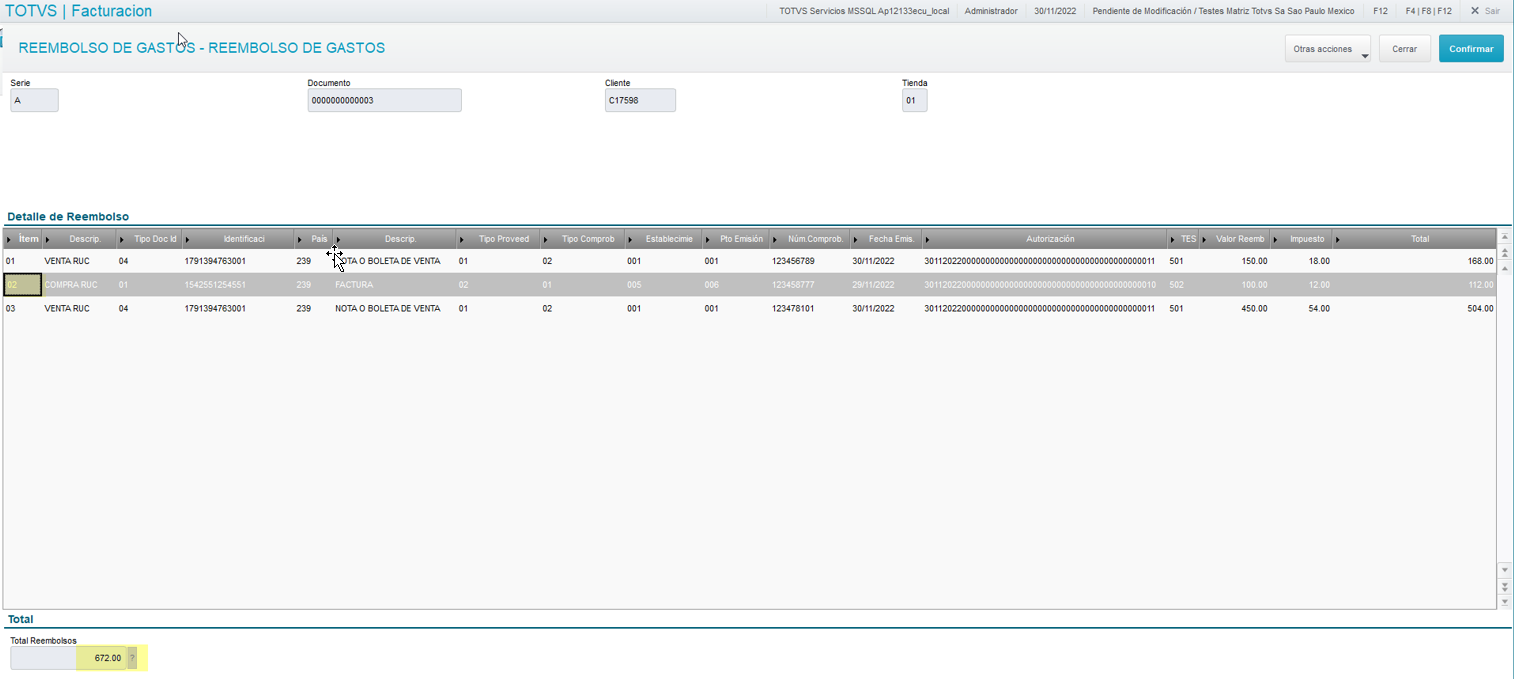The height and width of the screenshot is (679, 1514).
Task: Click the Identificaci column header arrow
Action: coord(188,239)
